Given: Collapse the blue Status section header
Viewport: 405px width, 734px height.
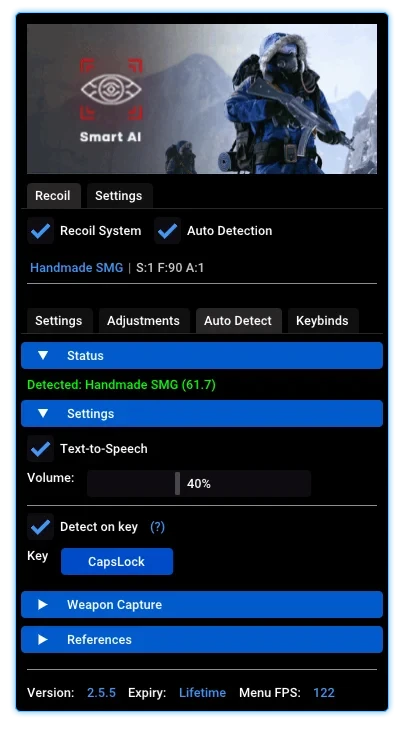Looking at the screenshot, I should 202,355.
